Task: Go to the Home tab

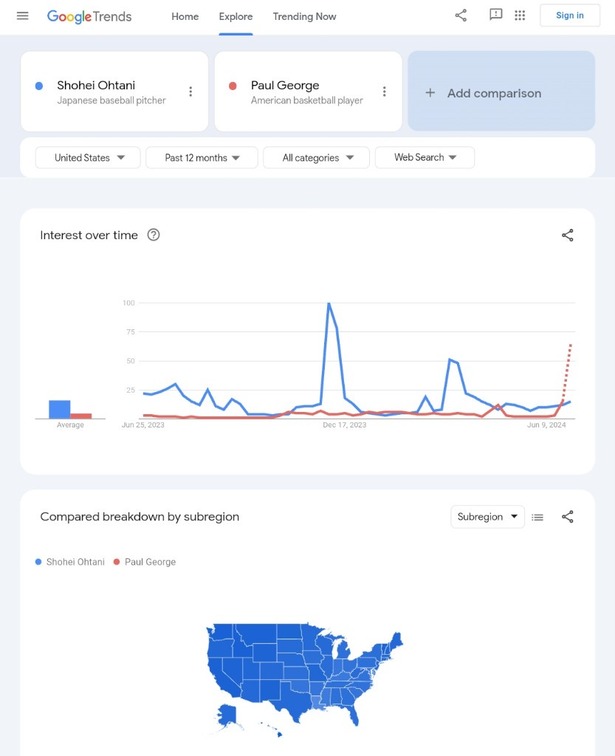Action: [x=185, y=17]
